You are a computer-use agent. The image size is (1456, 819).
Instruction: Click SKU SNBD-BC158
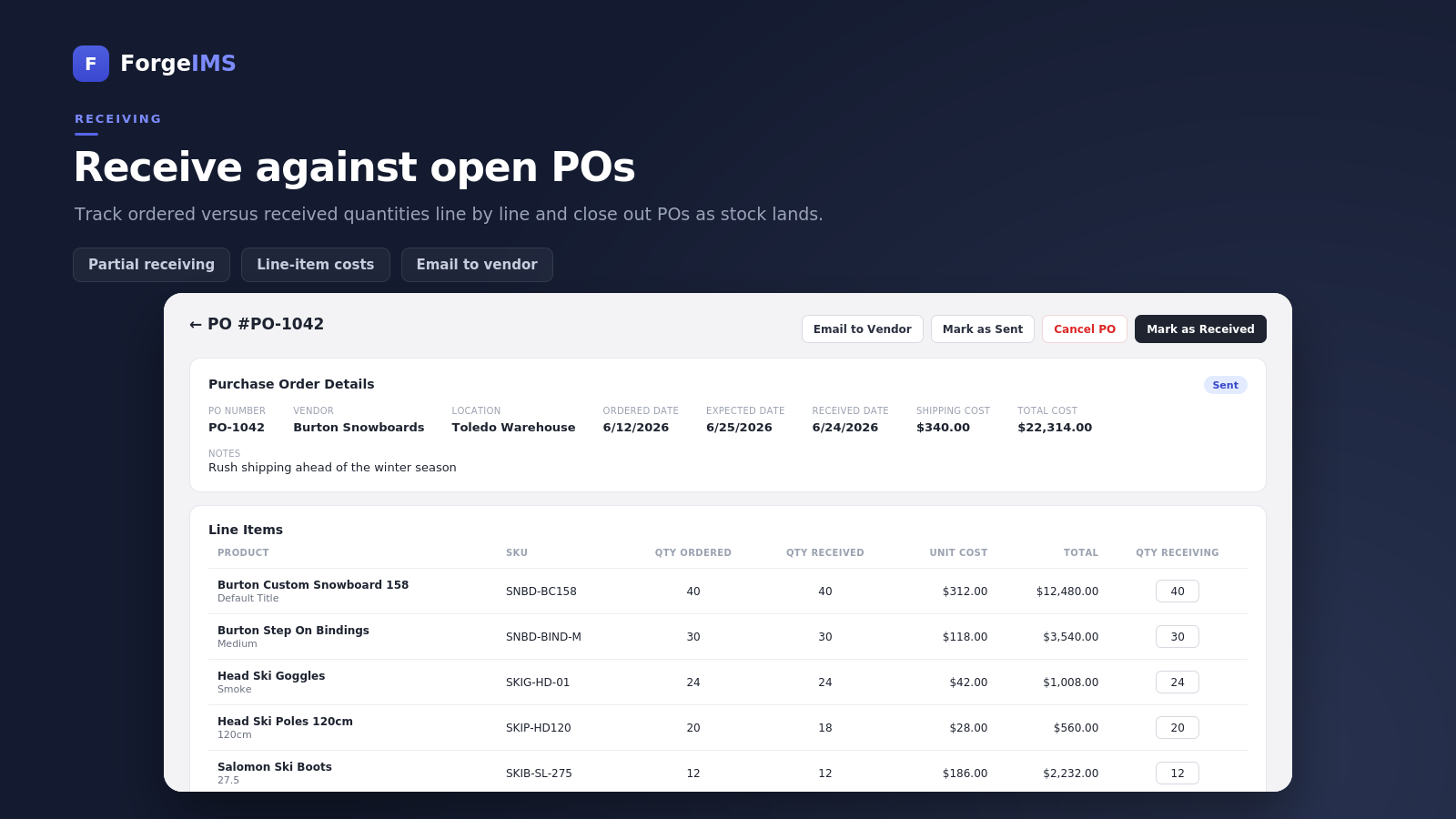click(x=541, y=591)
